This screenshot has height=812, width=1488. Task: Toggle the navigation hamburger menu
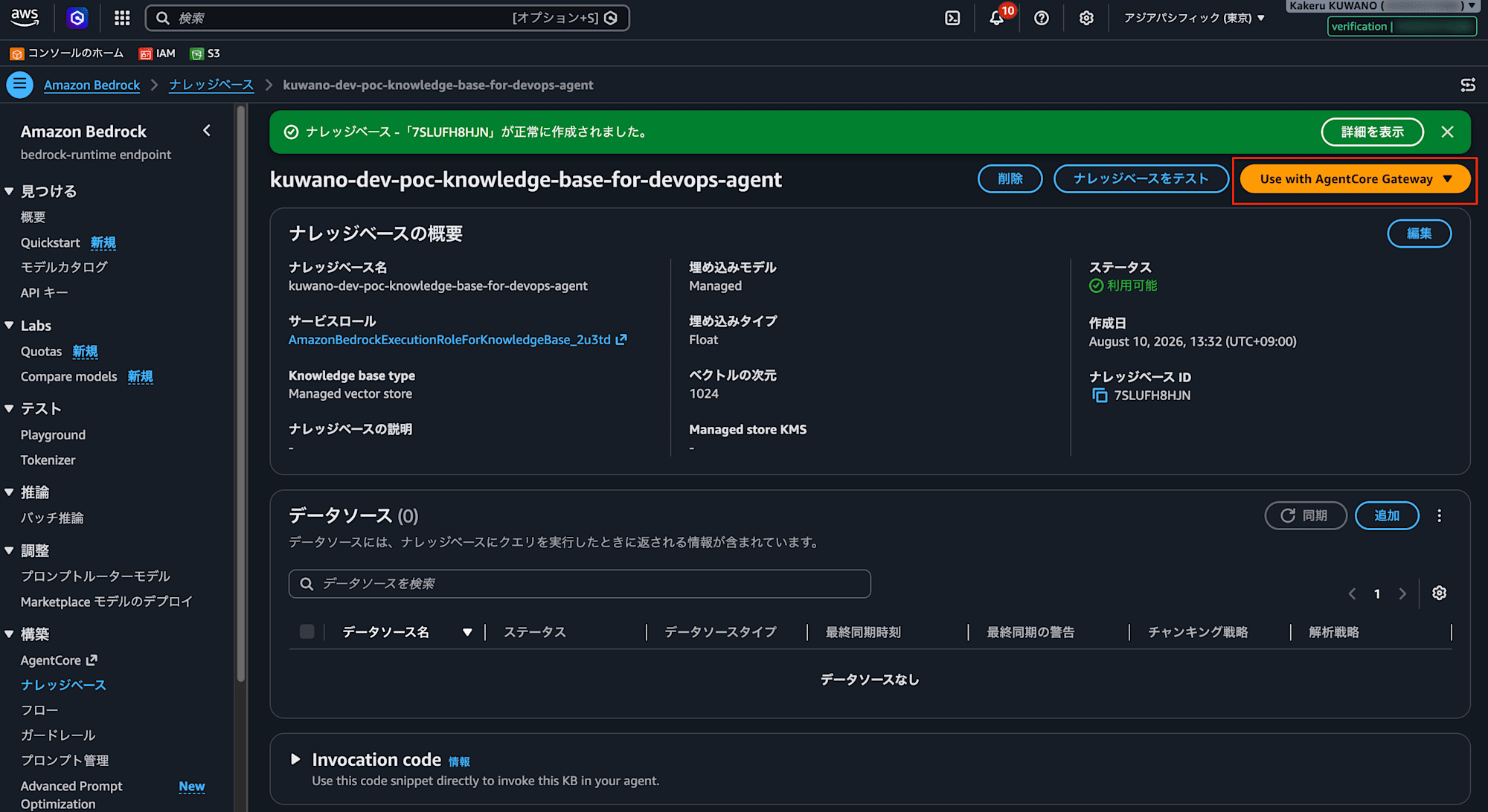[x=20, y=85]
